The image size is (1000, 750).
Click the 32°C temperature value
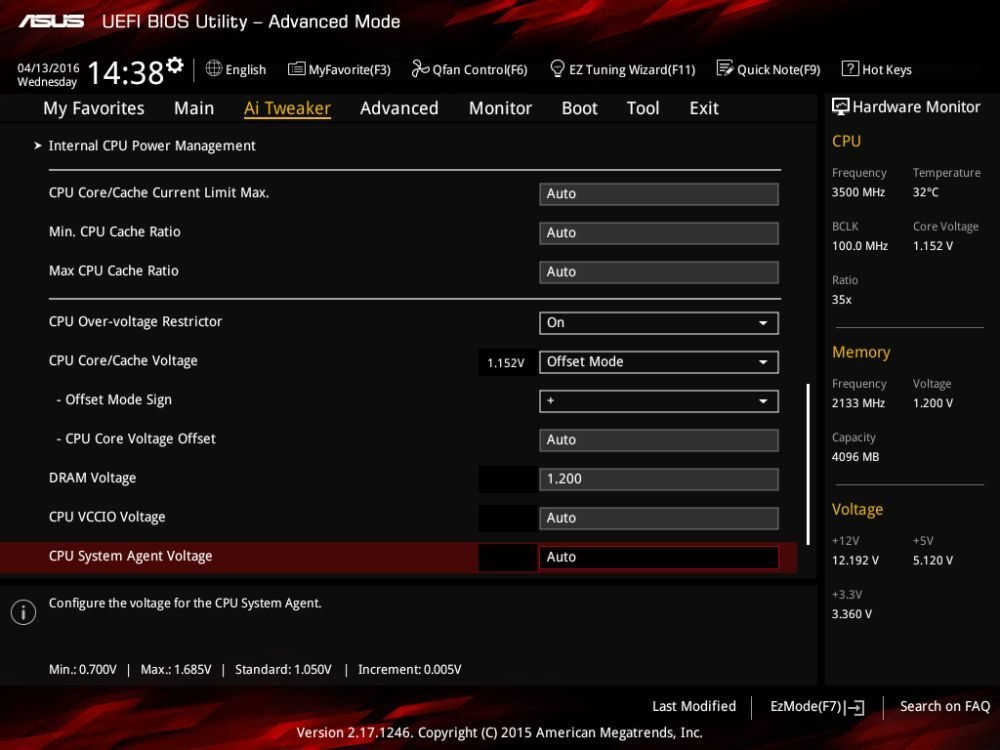pos(925,192)
